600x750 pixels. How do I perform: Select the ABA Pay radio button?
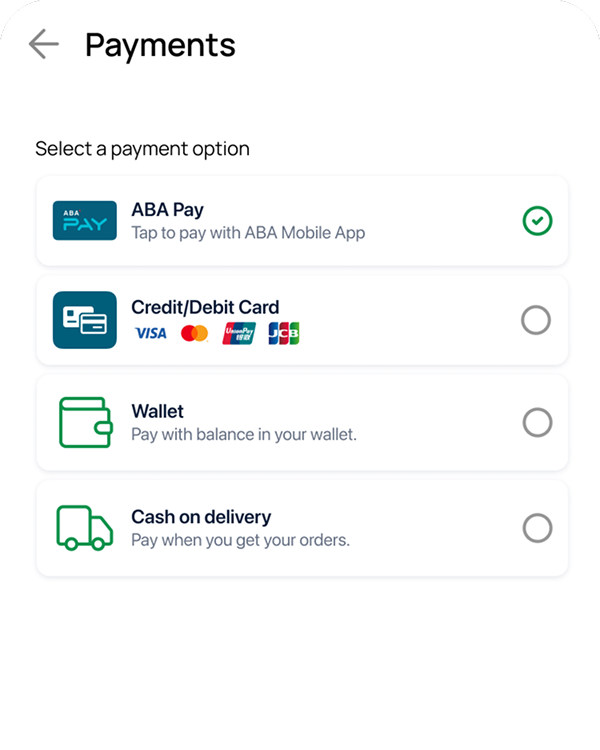tap(537, 220)
